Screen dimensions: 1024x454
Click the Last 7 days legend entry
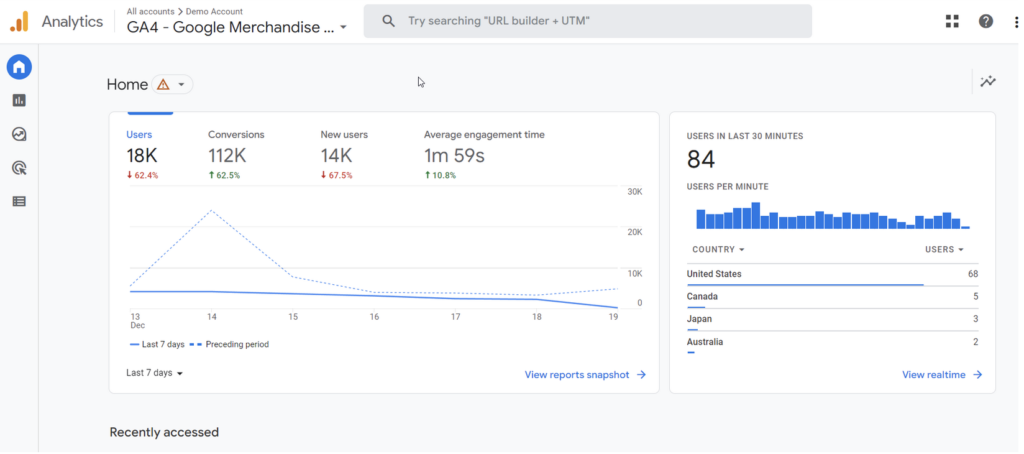(x=157, y=344)
